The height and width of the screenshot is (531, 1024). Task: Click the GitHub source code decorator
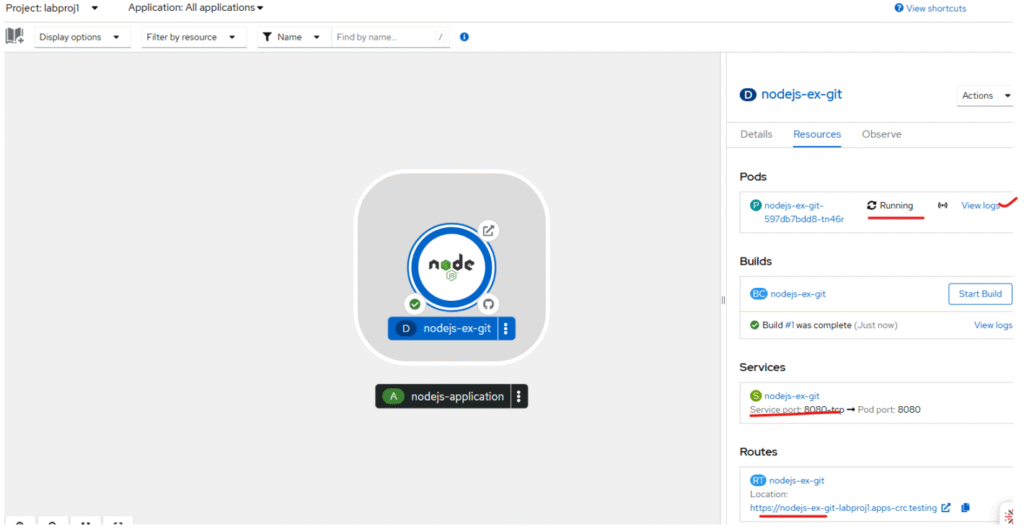[x=488, y=303]
